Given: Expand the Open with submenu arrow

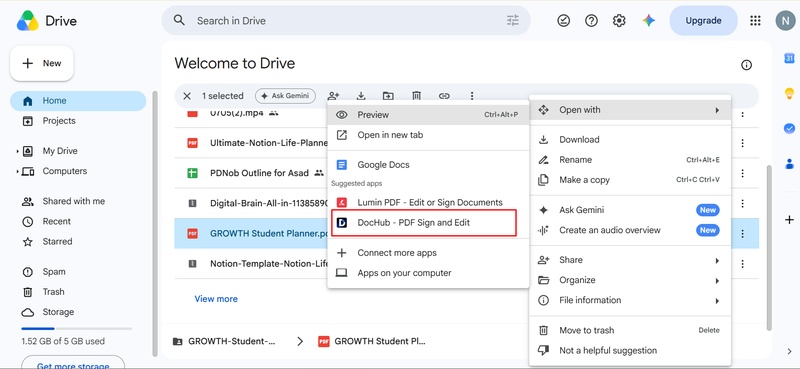Looking at the screenshot, I should [717, 110].
